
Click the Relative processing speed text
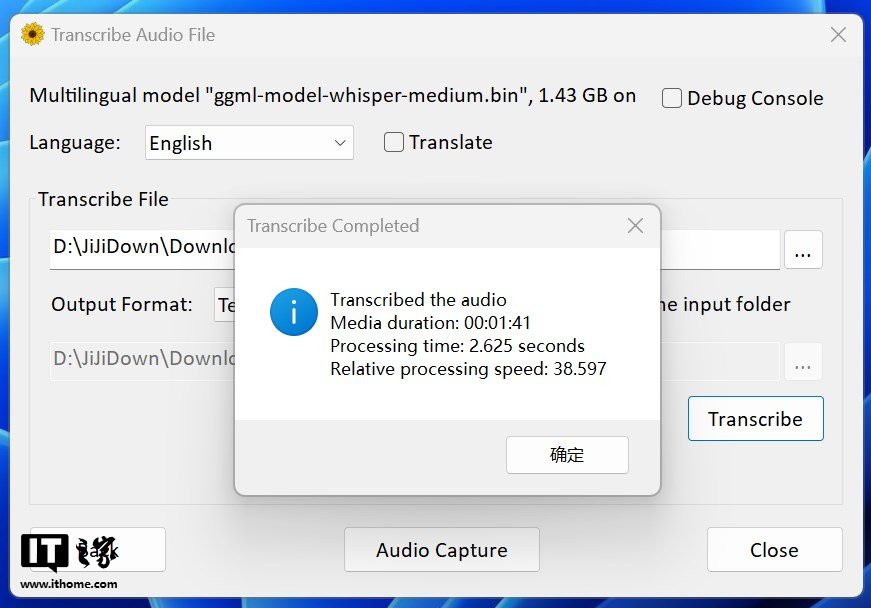click(468, 369)
